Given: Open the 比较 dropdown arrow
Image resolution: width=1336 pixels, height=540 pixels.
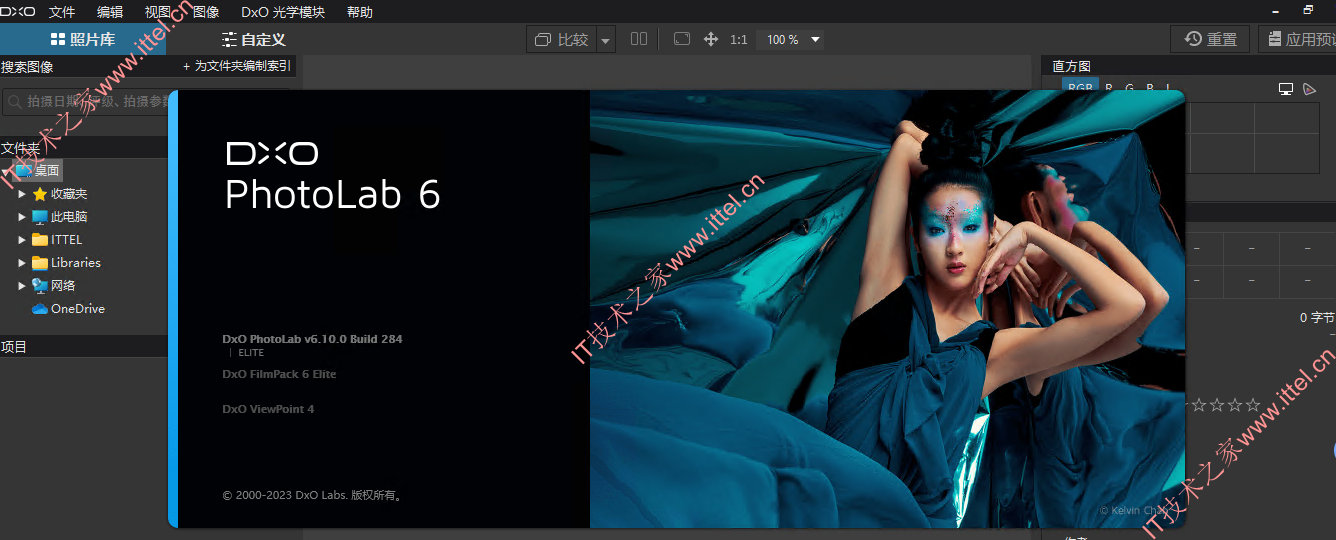Looking at the screenshot, I should point(606,40).
